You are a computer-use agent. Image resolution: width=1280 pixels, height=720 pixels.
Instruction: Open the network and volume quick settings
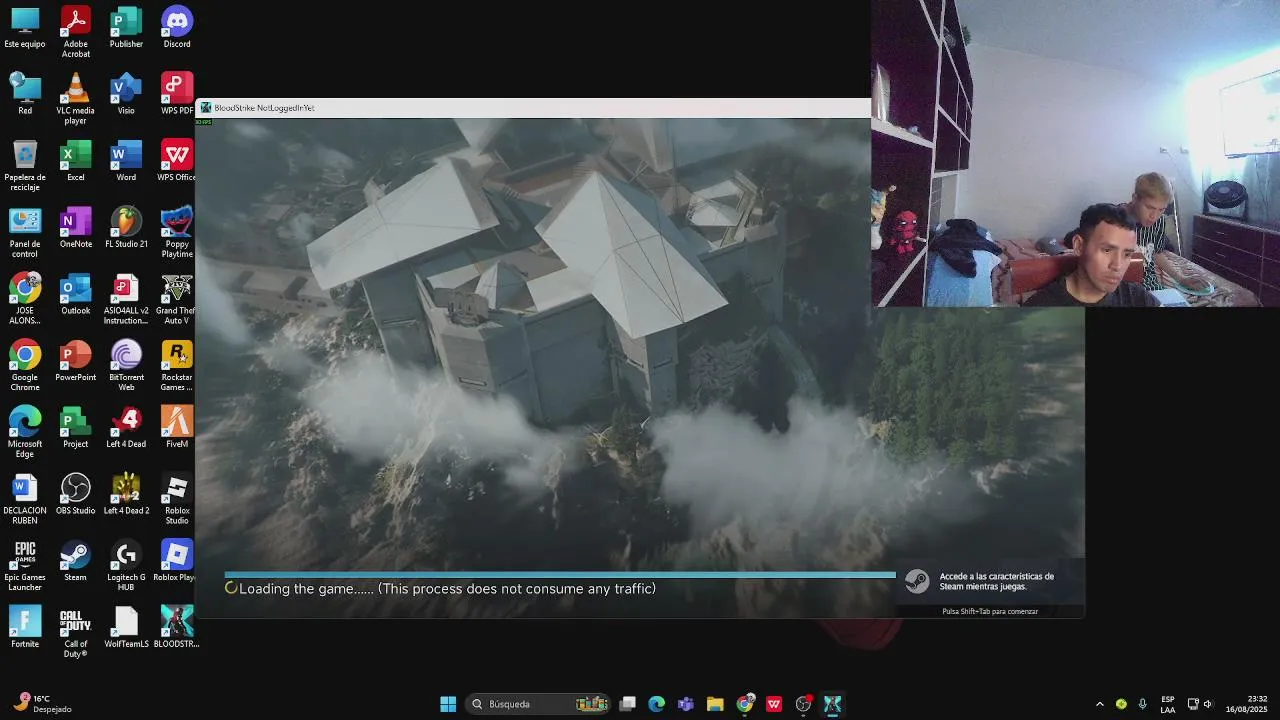point(1200,704)
